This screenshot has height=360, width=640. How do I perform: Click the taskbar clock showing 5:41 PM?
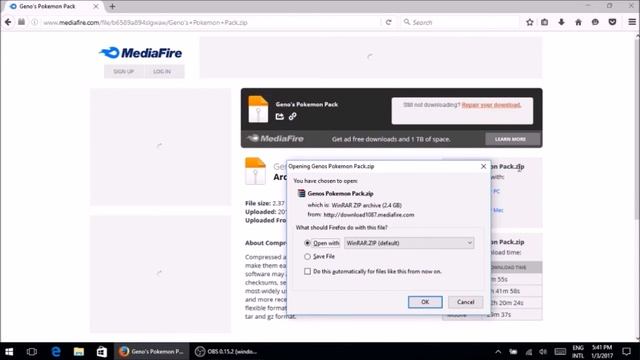point(602,351)
